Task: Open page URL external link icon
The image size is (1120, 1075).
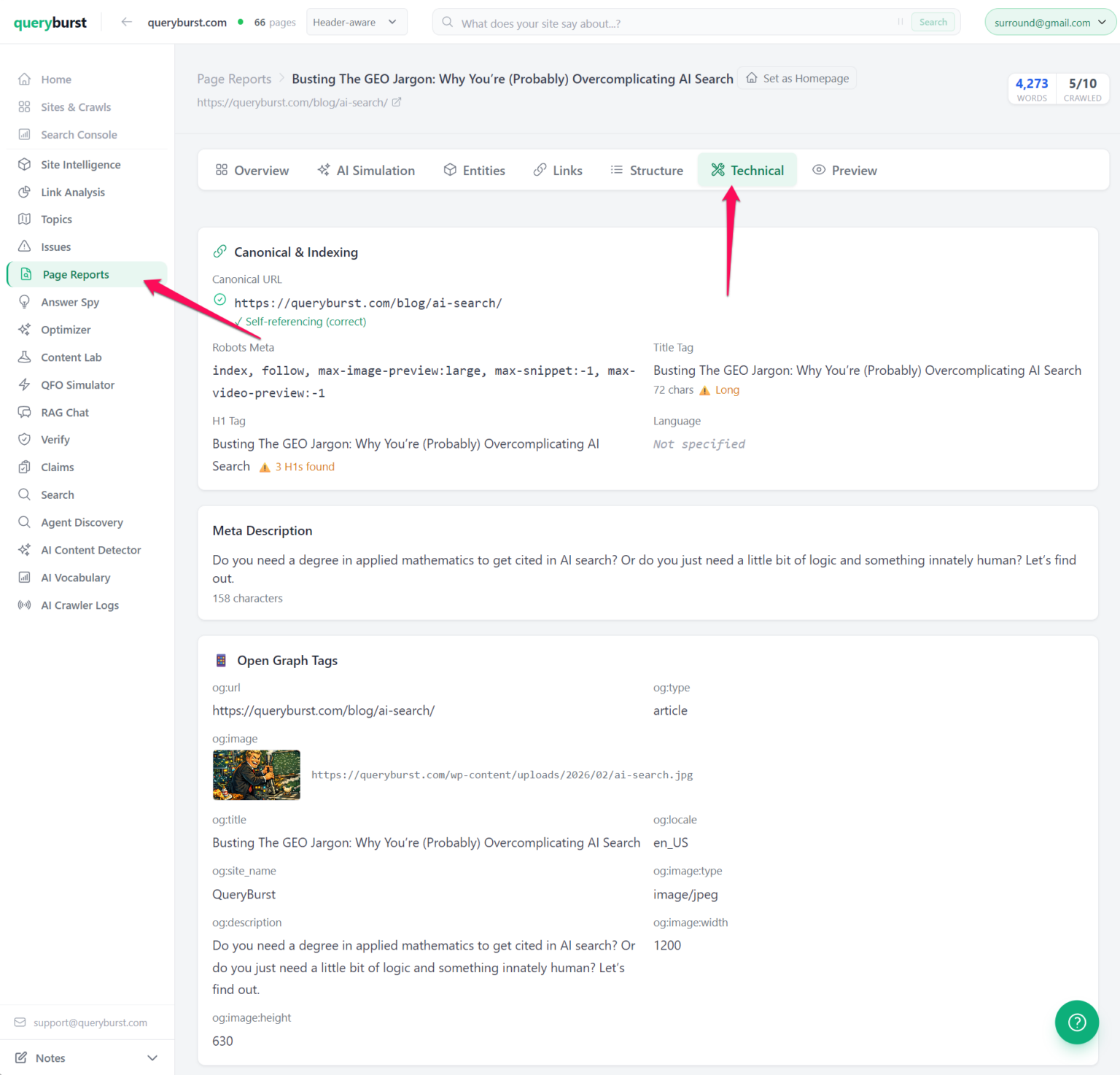Action: [x=397, y=103]
